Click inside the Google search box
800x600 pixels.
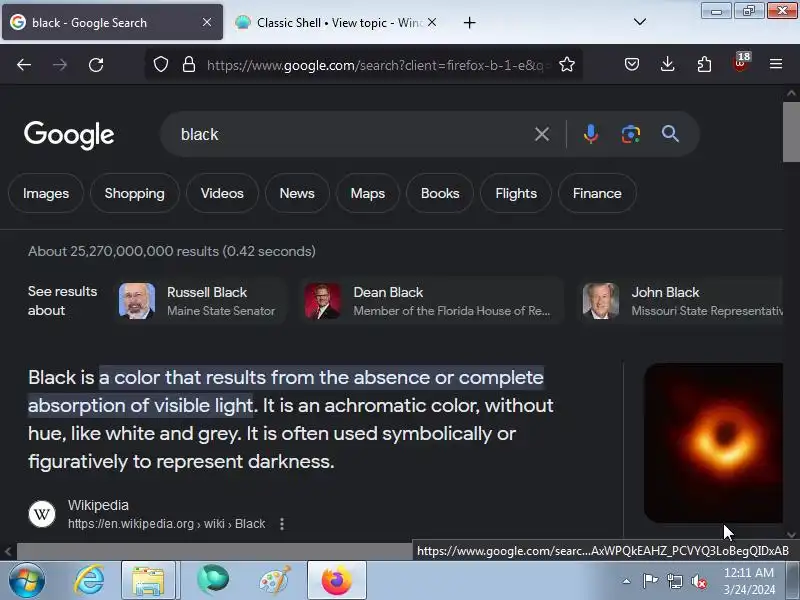pos(352,134)
